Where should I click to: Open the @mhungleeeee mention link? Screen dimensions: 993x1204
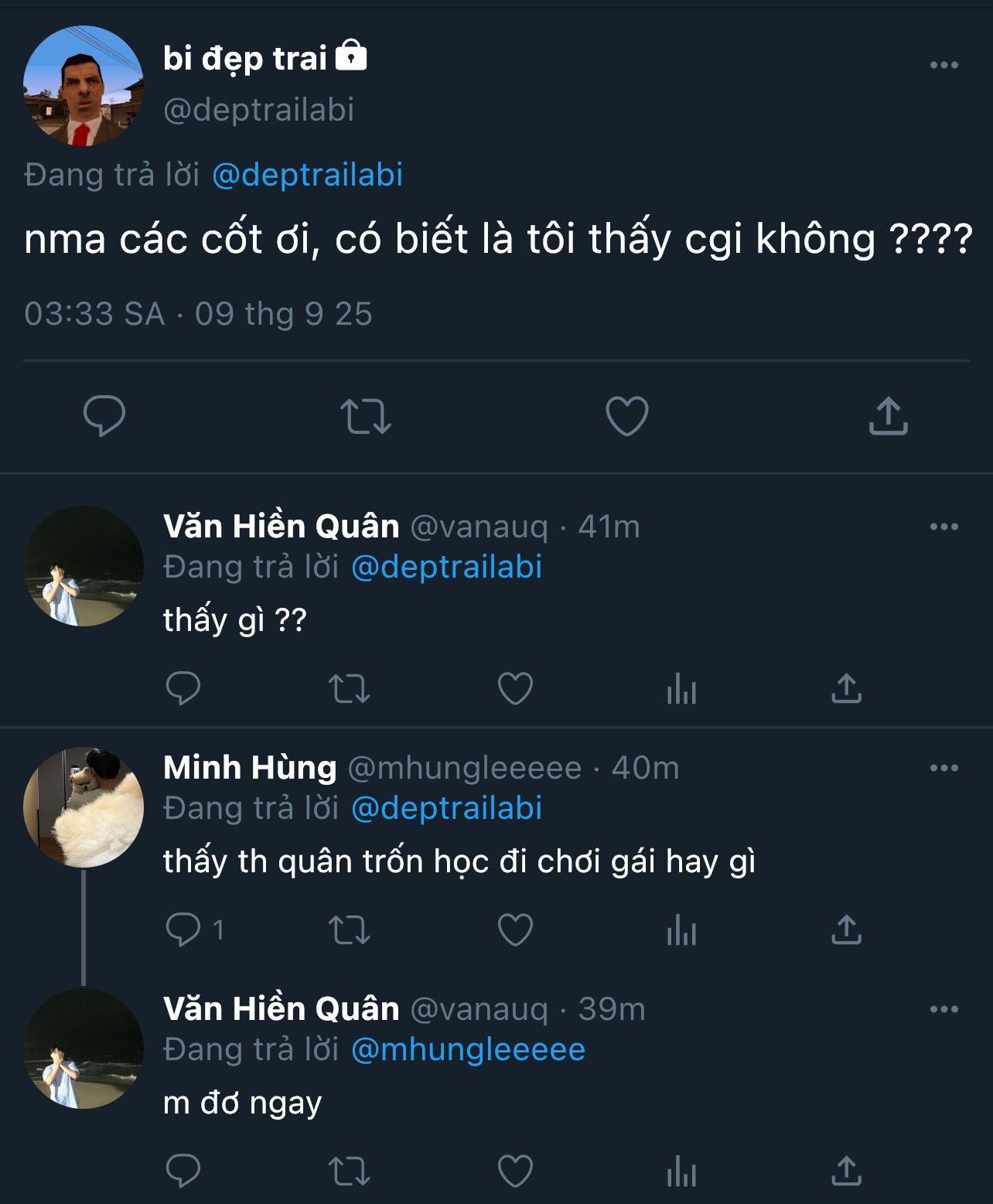coord(468,1049)
